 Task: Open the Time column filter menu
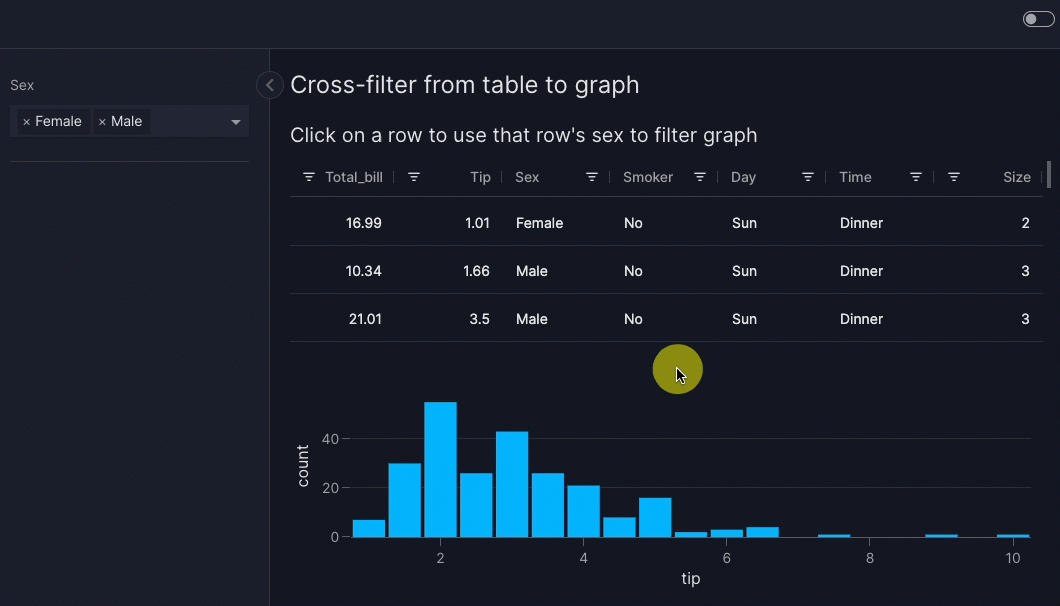[x=916, y=177]
